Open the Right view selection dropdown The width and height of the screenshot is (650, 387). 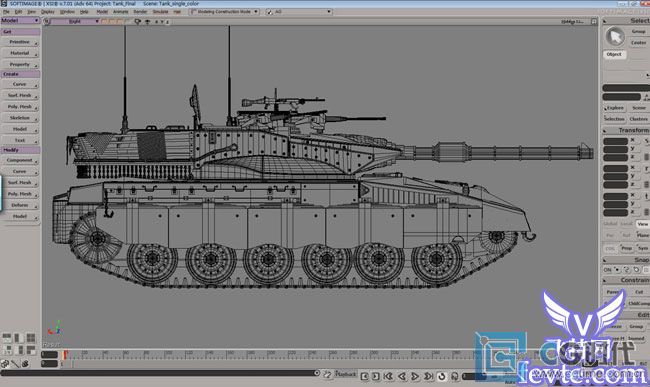(75, 22)
